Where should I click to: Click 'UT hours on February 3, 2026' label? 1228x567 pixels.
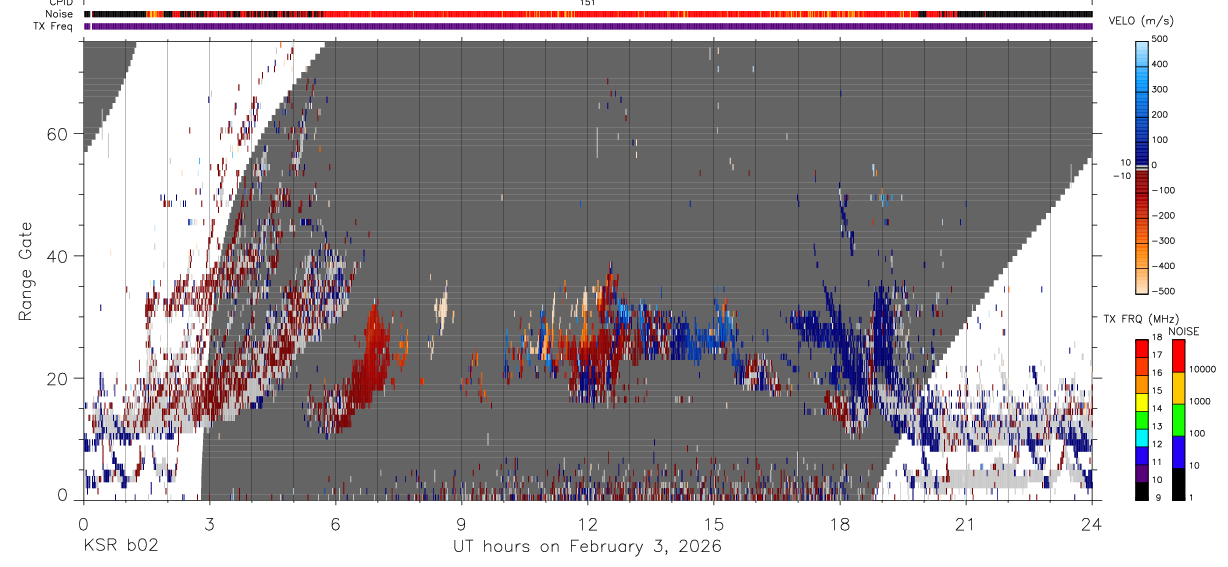coord(587,547)
